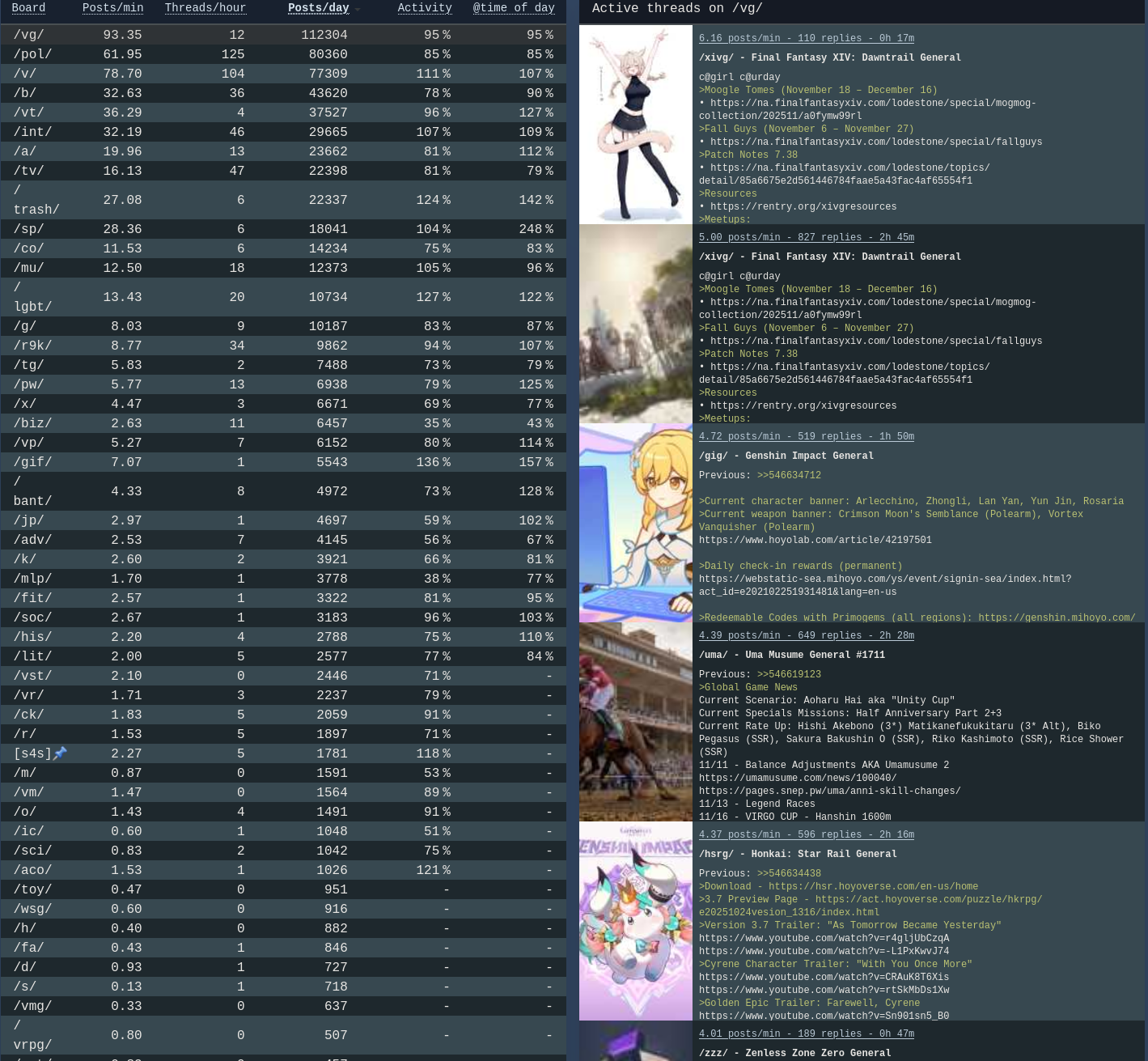Open the catgirl thumbnail of the 110-reply thread
1148x1061 pixels.
(x=636, y=125)
